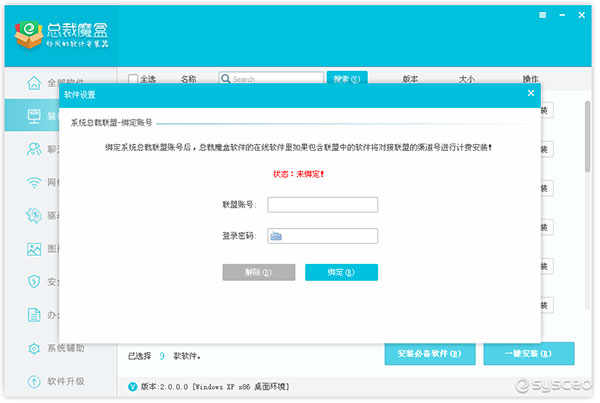Close the 总裁魔盒 main window

582,15
